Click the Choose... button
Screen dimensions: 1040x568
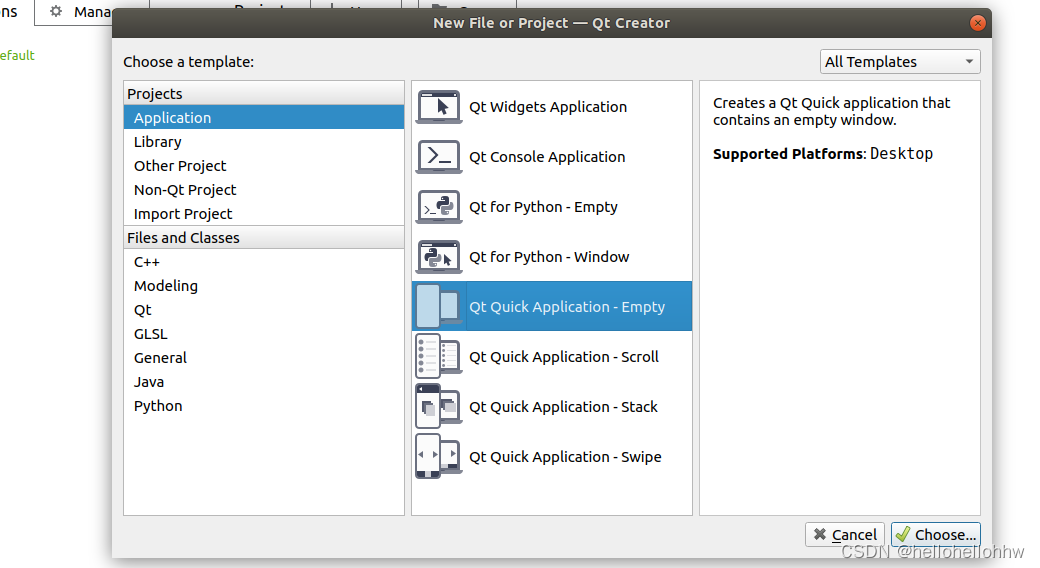click(x=936, y=534)
